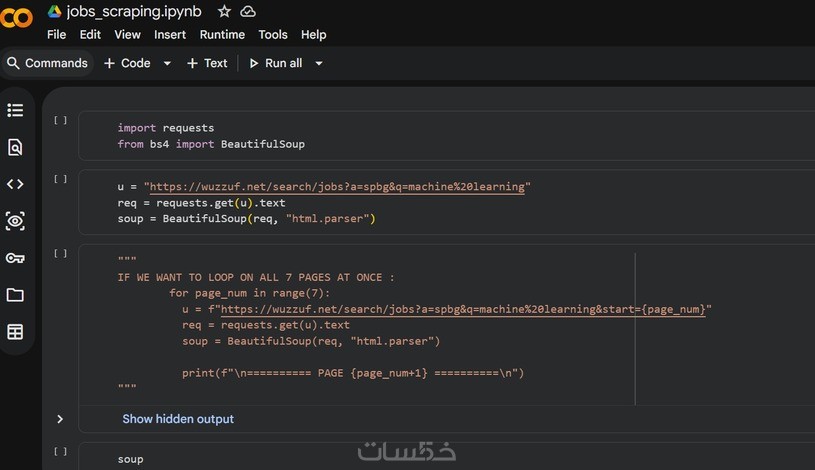Click the cloud save status icon
Viewport: 815px width, 470px height.
tap(248, 11)
